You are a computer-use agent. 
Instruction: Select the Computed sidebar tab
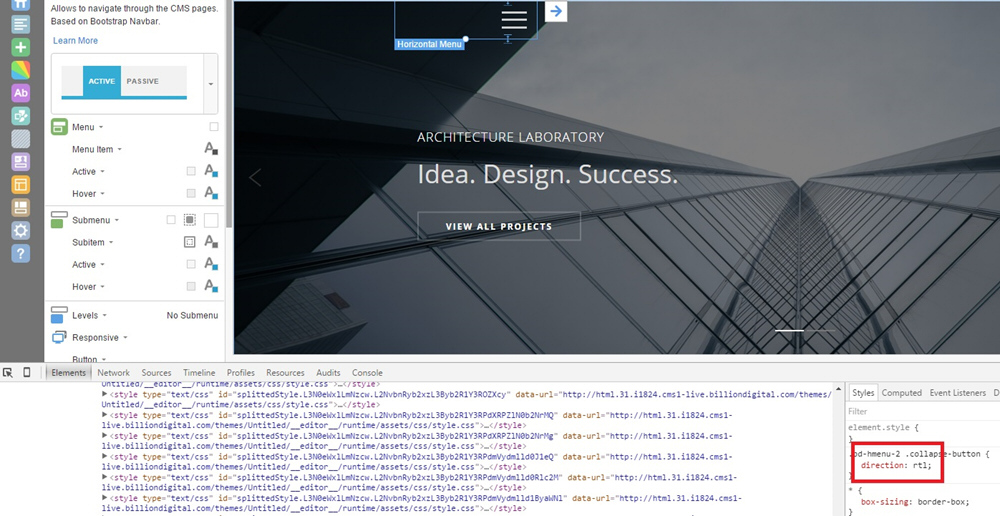click(x=902, y=393)
